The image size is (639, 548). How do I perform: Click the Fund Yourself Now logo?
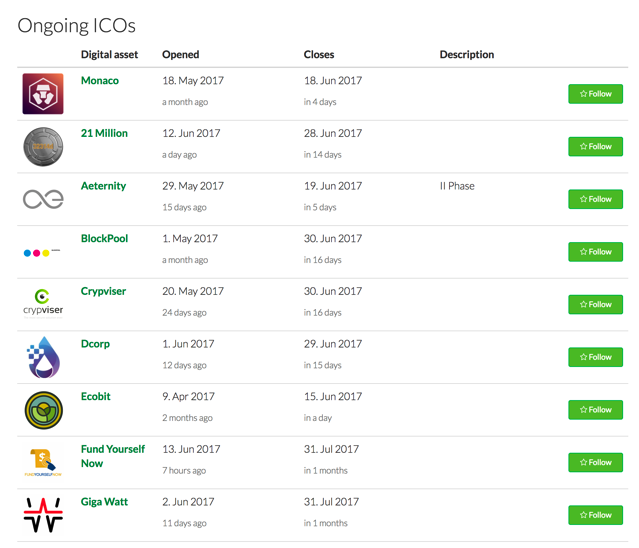point(43,462)
